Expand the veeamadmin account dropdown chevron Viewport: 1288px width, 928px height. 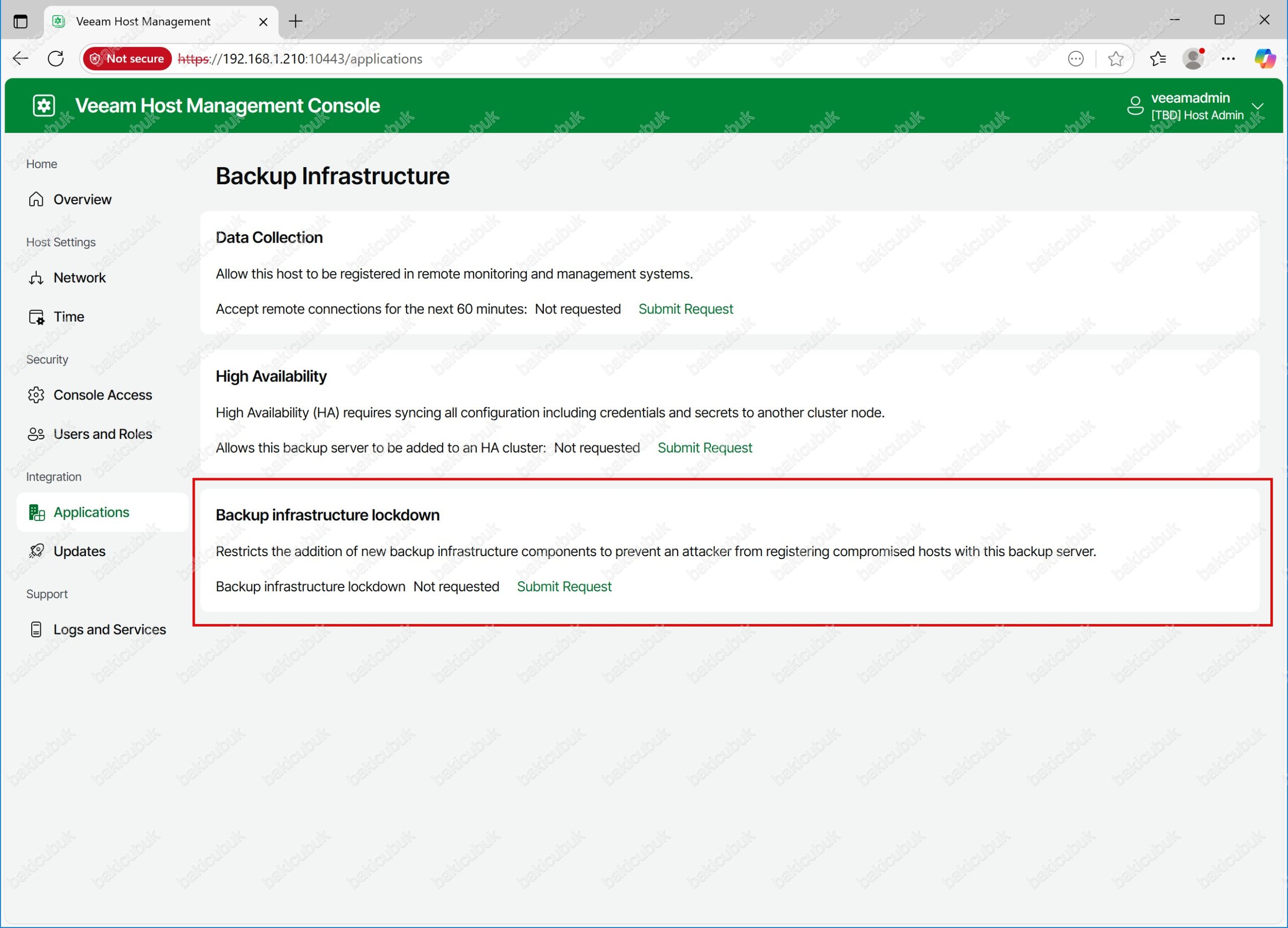click(1257, 106)
